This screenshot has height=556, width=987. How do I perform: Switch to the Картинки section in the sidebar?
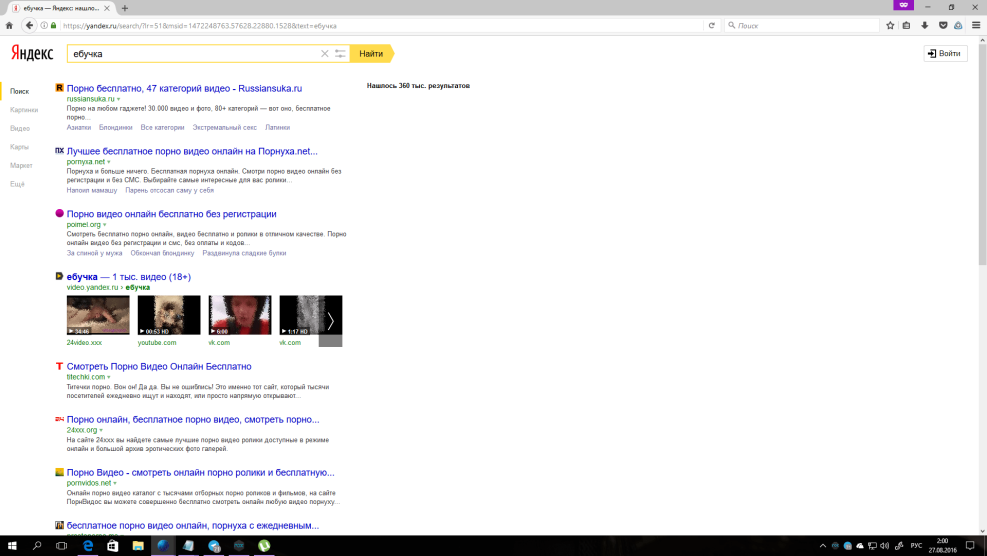pyautogui.click(x=24, y=110)
